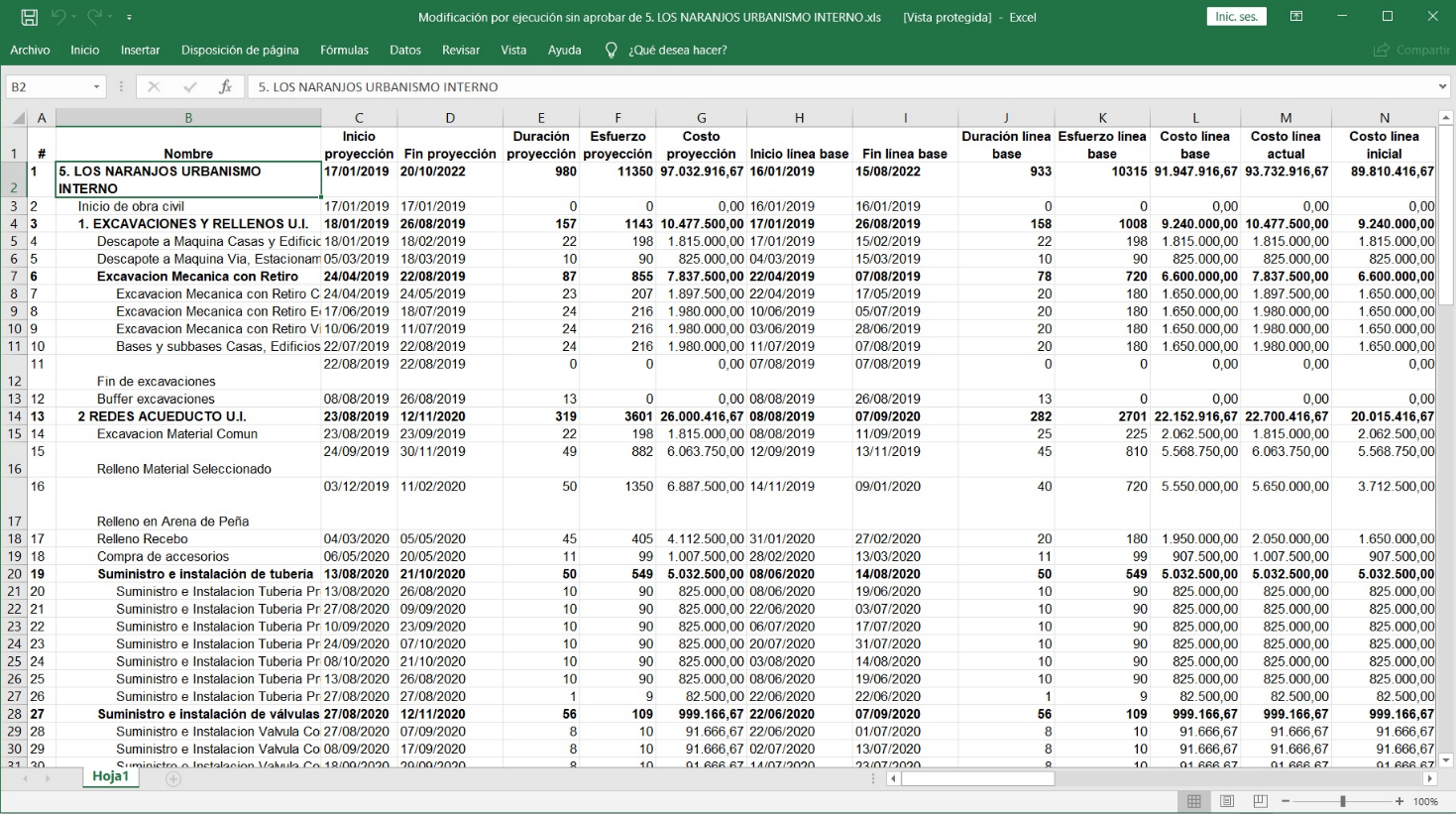Click the Nombre header cell
Image resolution: width=1456 pixels, height=814 pixels.
pyautogui.click(x=188, y=145)
